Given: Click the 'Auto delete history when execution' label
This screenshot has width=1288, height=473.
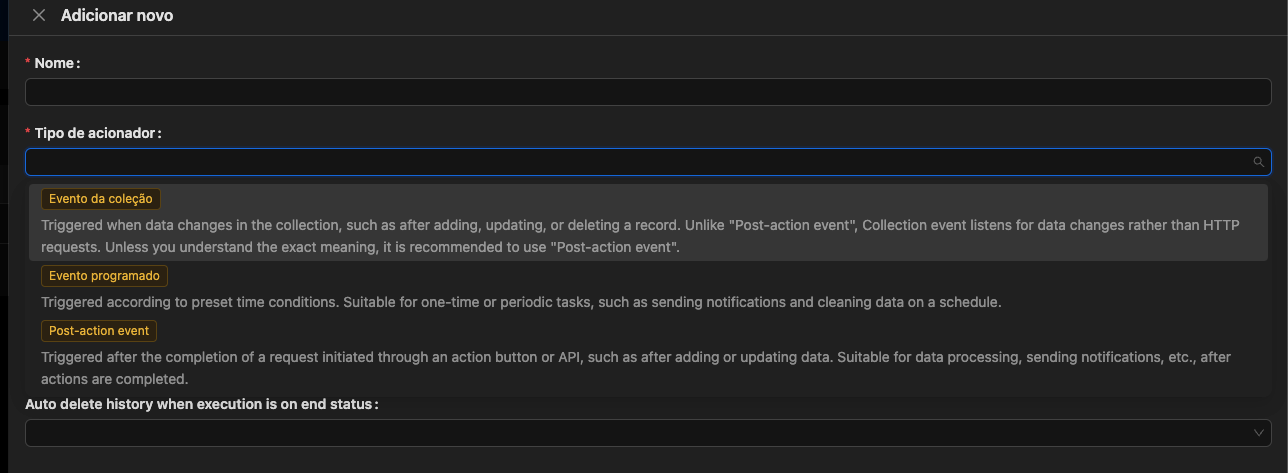Looking at the screenshot, I should click(x=202, y=404).
